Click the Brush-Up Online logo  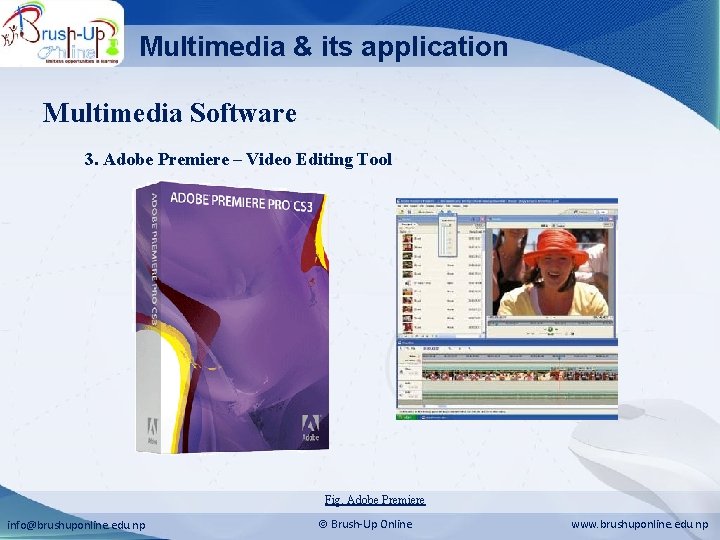(62, 33)
